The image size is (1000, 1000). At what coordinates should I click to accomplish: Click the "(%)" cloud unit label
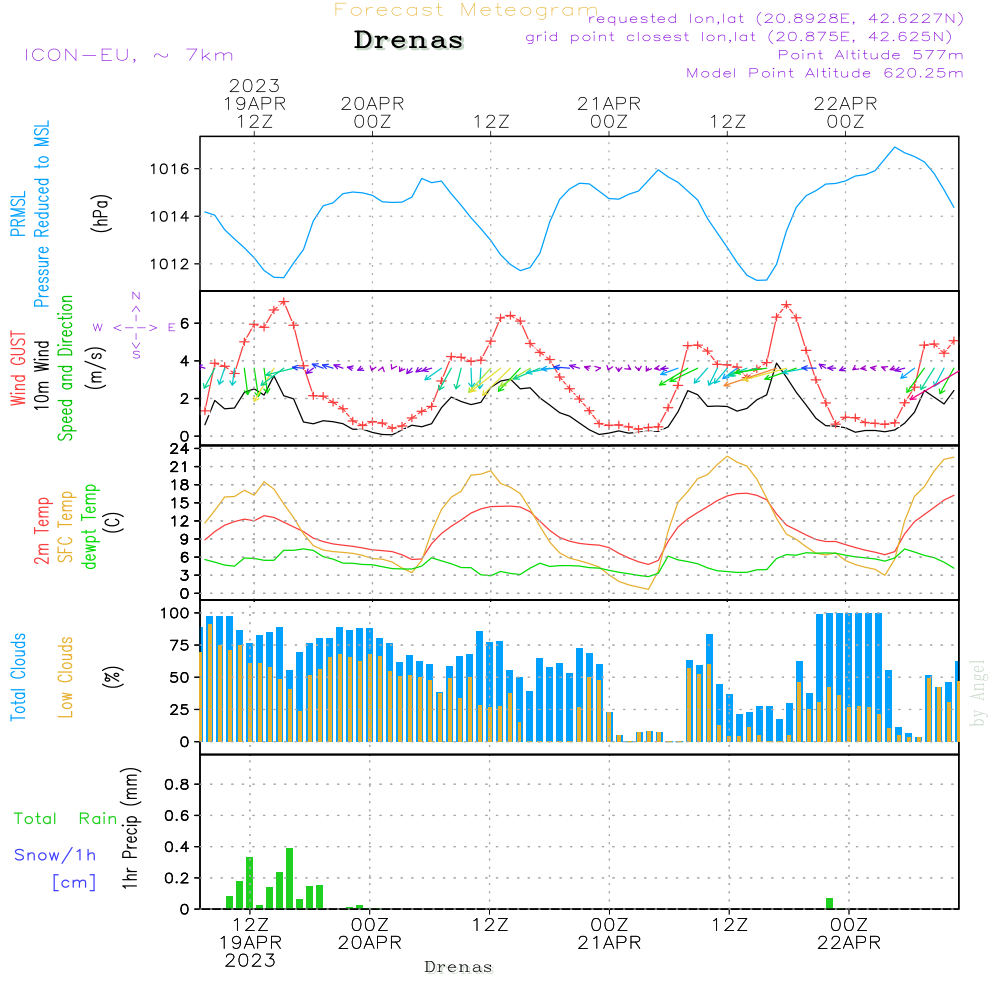pyautogui.click(x=112, y=677)
